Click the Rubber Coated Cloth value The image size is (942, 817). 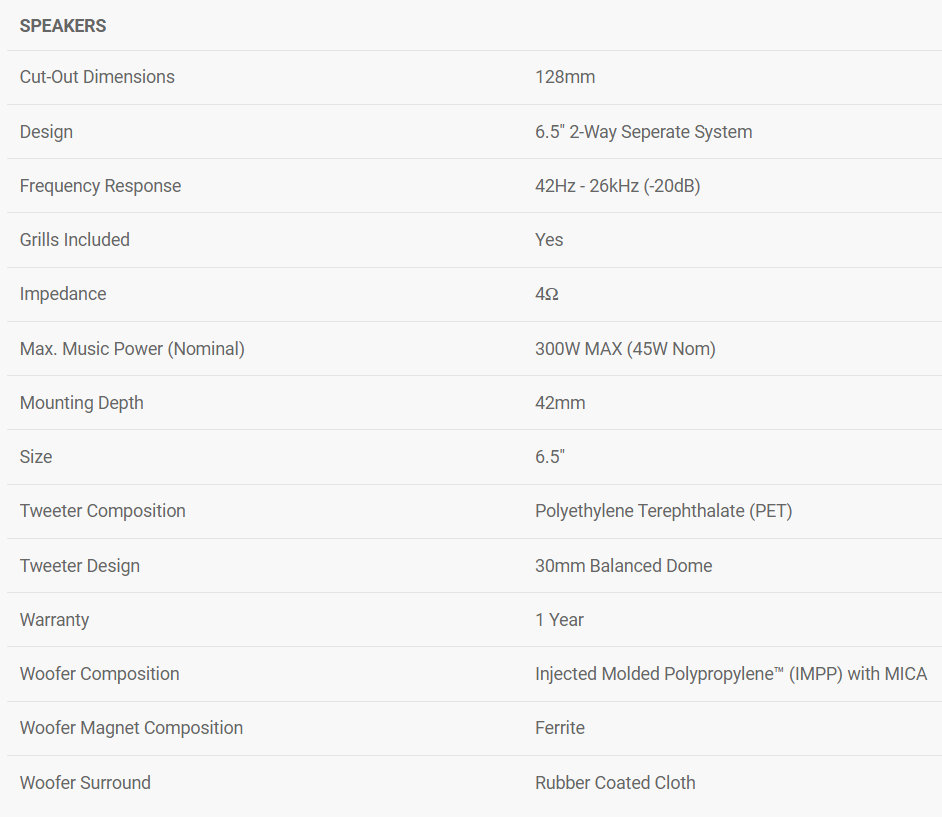pyautogui.click(x=615, y=783)
